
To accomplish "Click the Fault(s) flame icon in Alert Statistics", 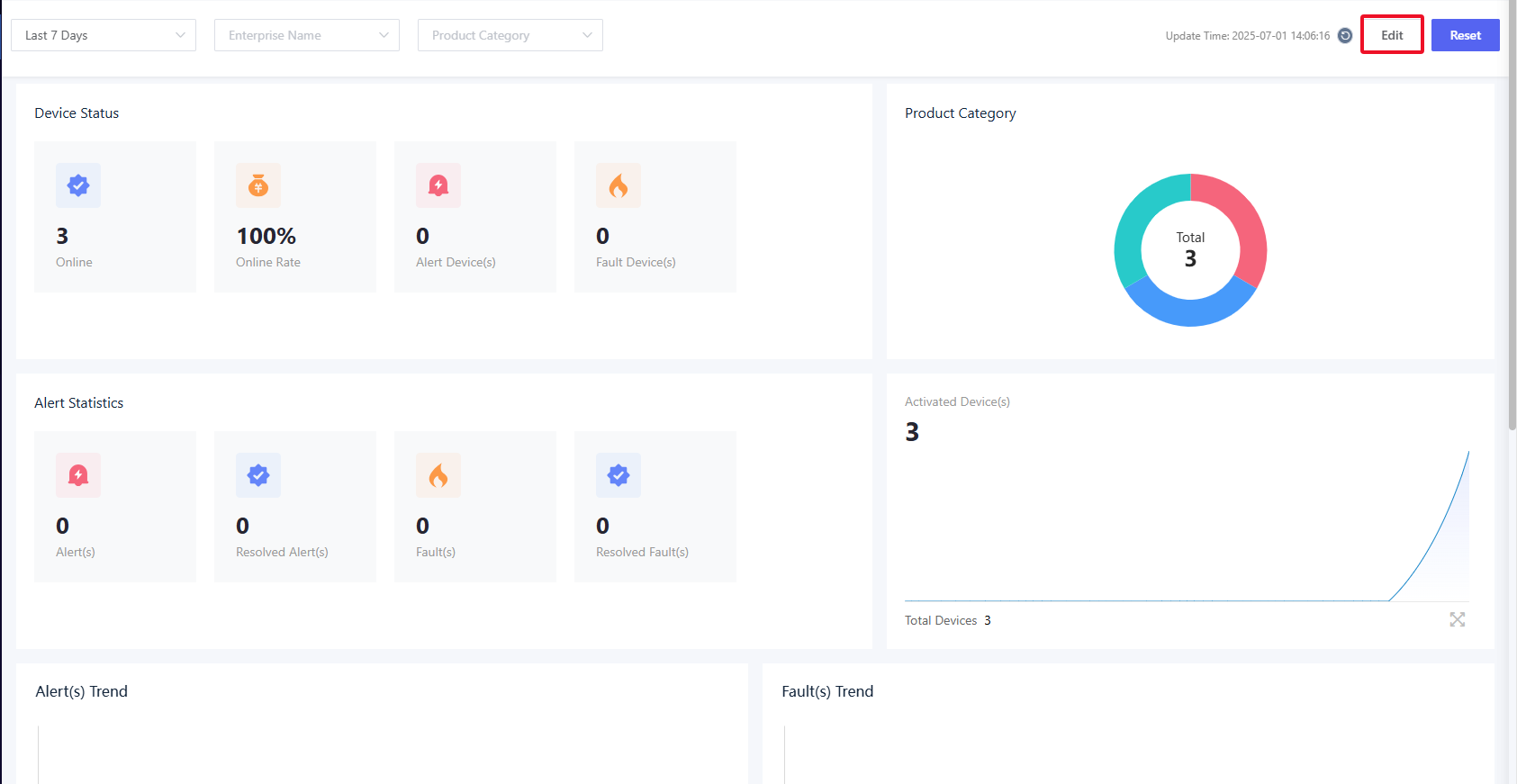I will (x=438, y=475).
